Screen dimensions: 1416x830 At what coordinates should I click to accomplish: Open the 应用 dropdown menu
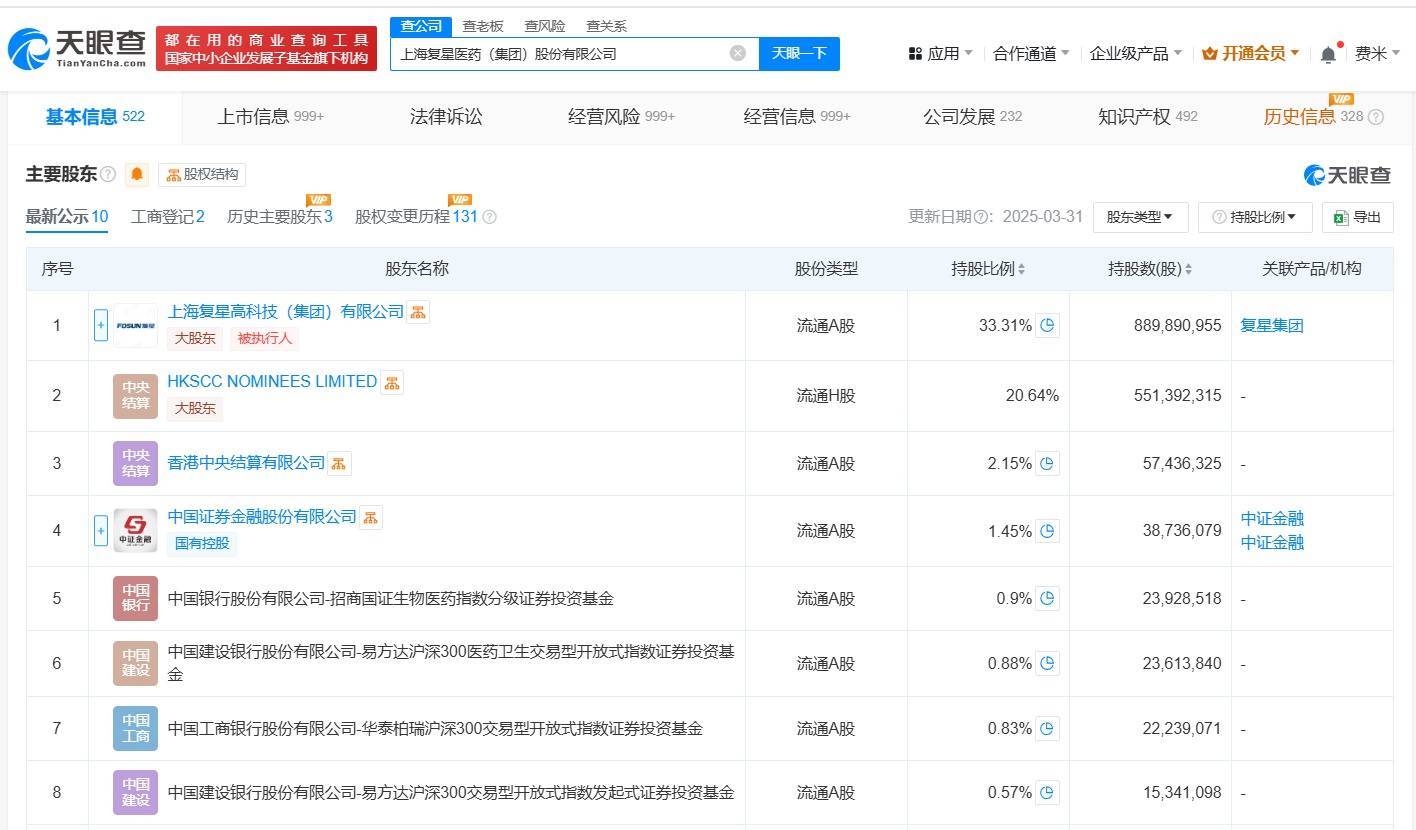click(x=940, y=54)
